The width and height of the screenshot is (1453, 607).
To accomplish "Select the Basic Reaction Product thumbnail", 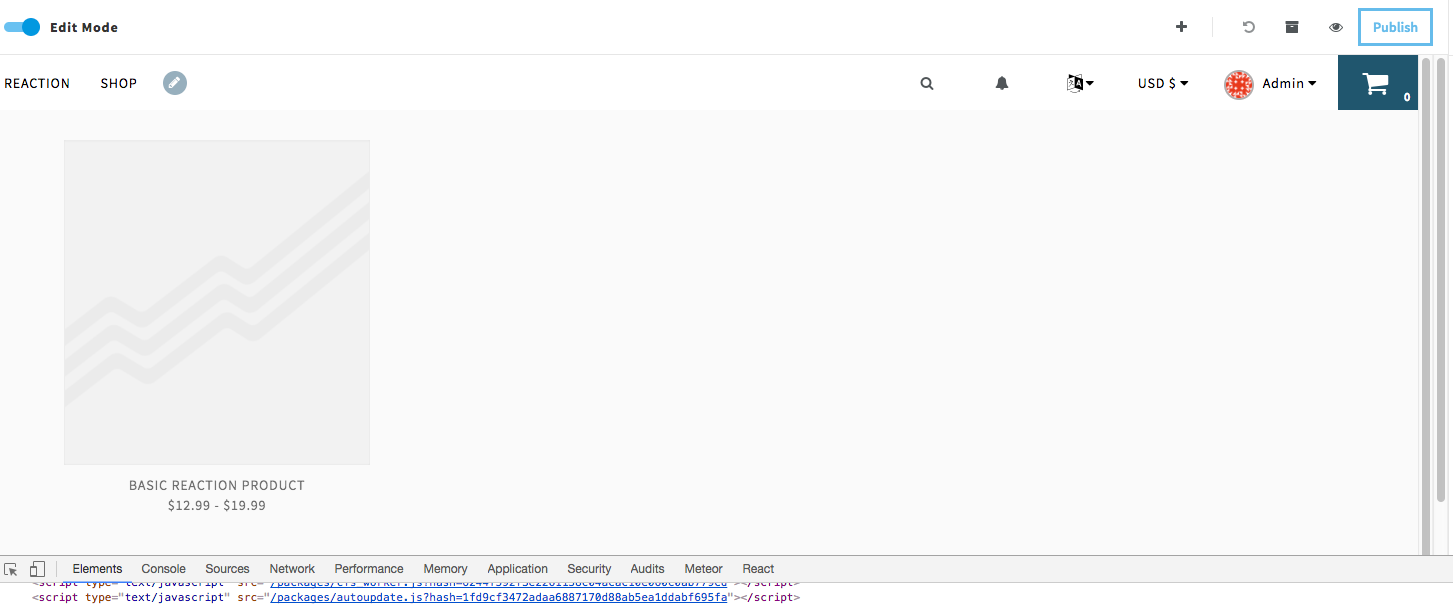I will [x=217, y=302].
